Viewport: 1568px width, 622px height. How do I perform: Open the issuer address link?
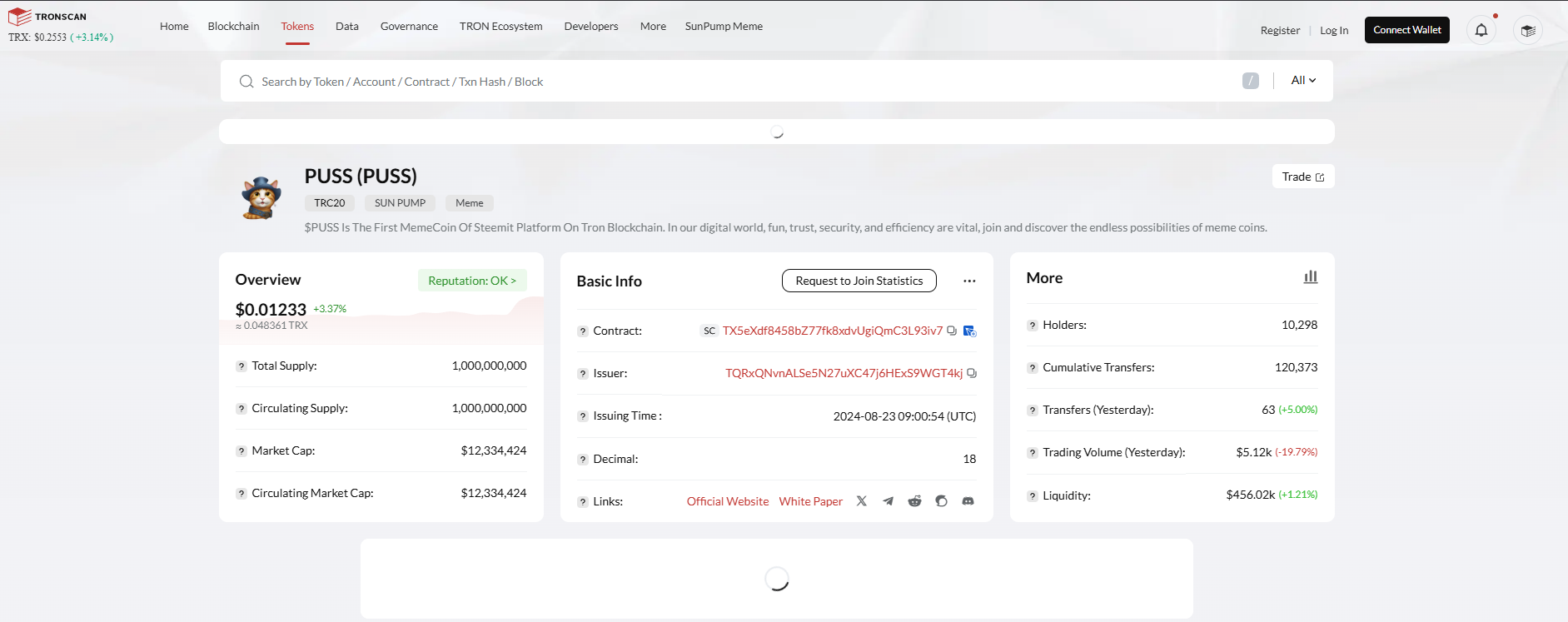coord(844,373)
